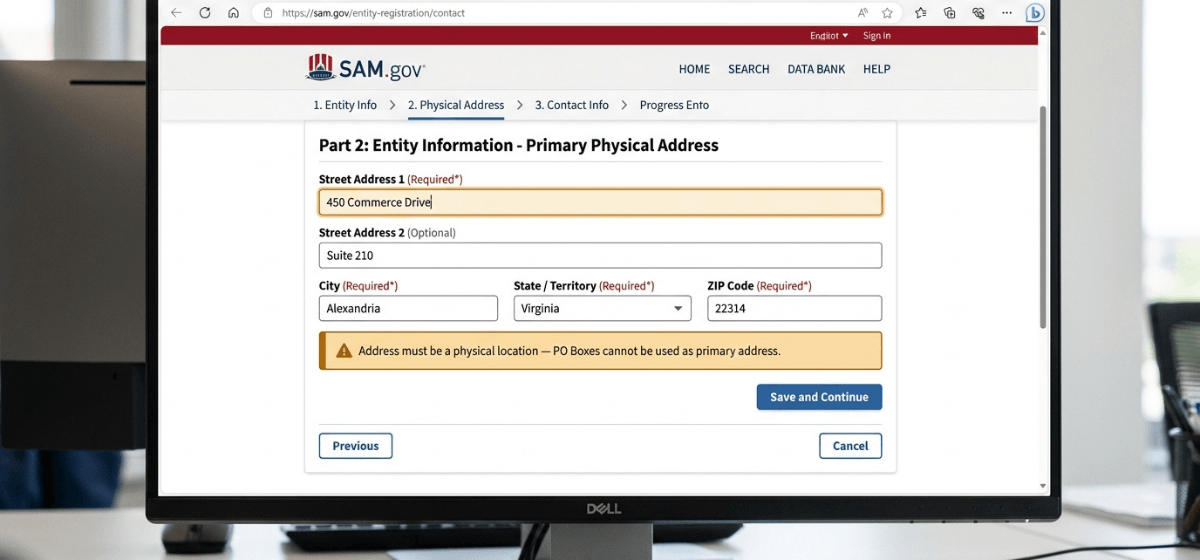Go to step 1. Entity Info
This screenshot has height=560, width=1200.
click(x=345, y=105)
